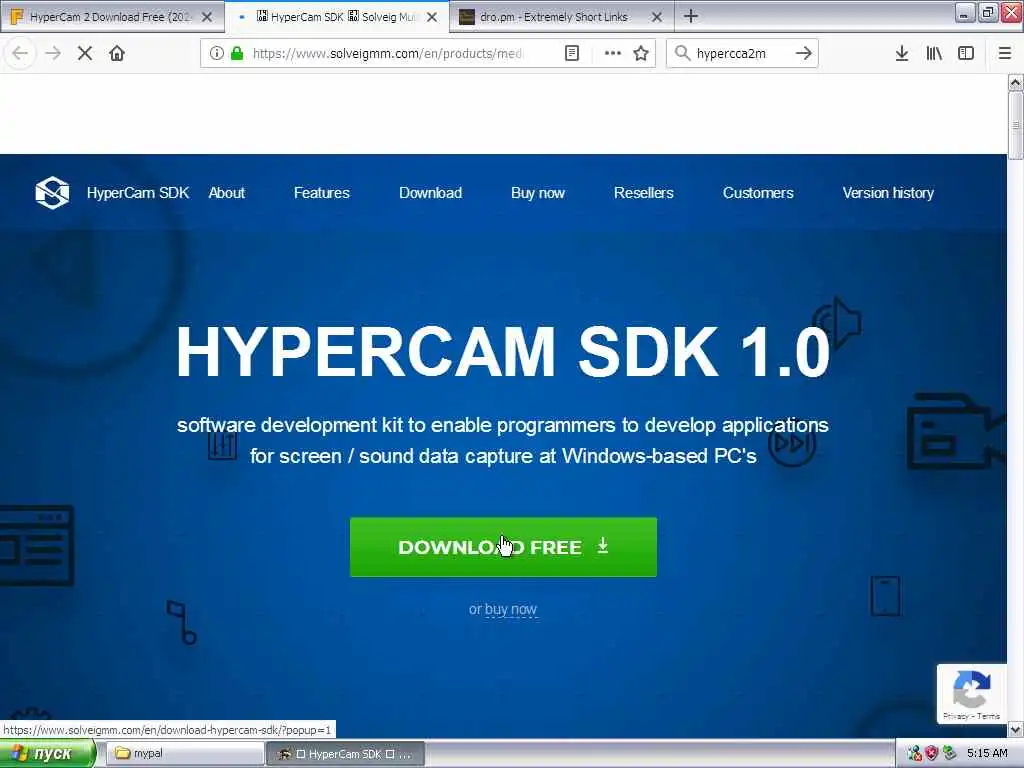Viewport: 1024px width, 768px height.
Task: Open the Windows Start (пуск) button
Action: pos(47,754)
